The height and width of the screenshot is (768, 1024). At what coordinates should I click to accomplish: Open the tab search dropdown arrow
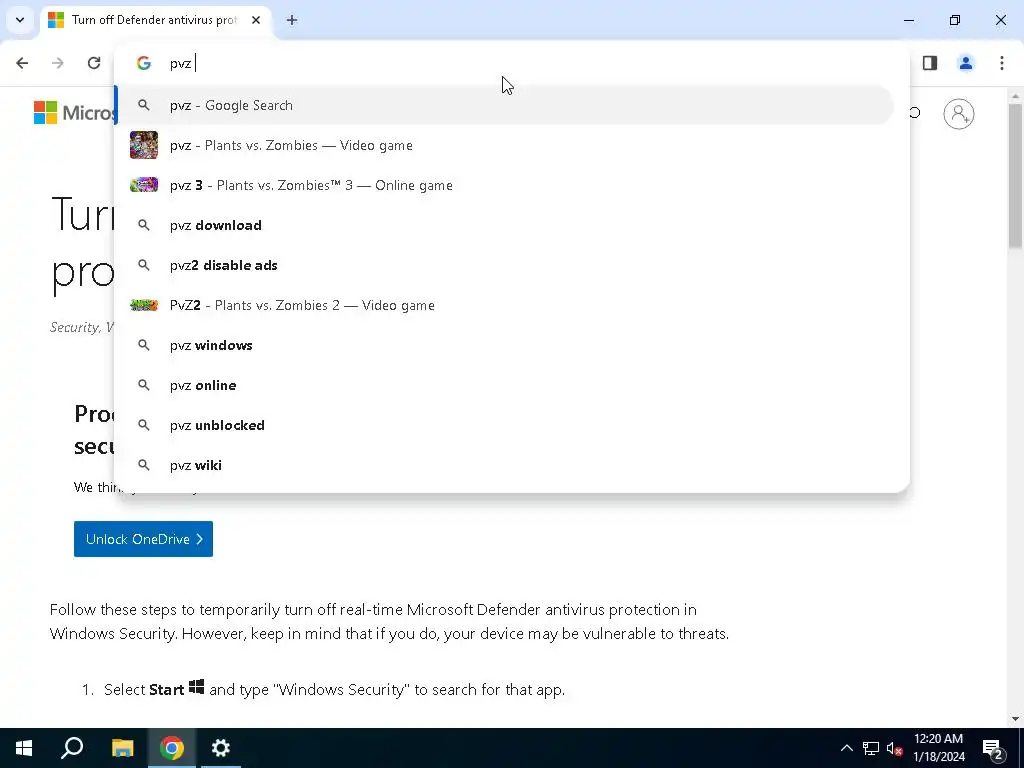pos(20,20)
